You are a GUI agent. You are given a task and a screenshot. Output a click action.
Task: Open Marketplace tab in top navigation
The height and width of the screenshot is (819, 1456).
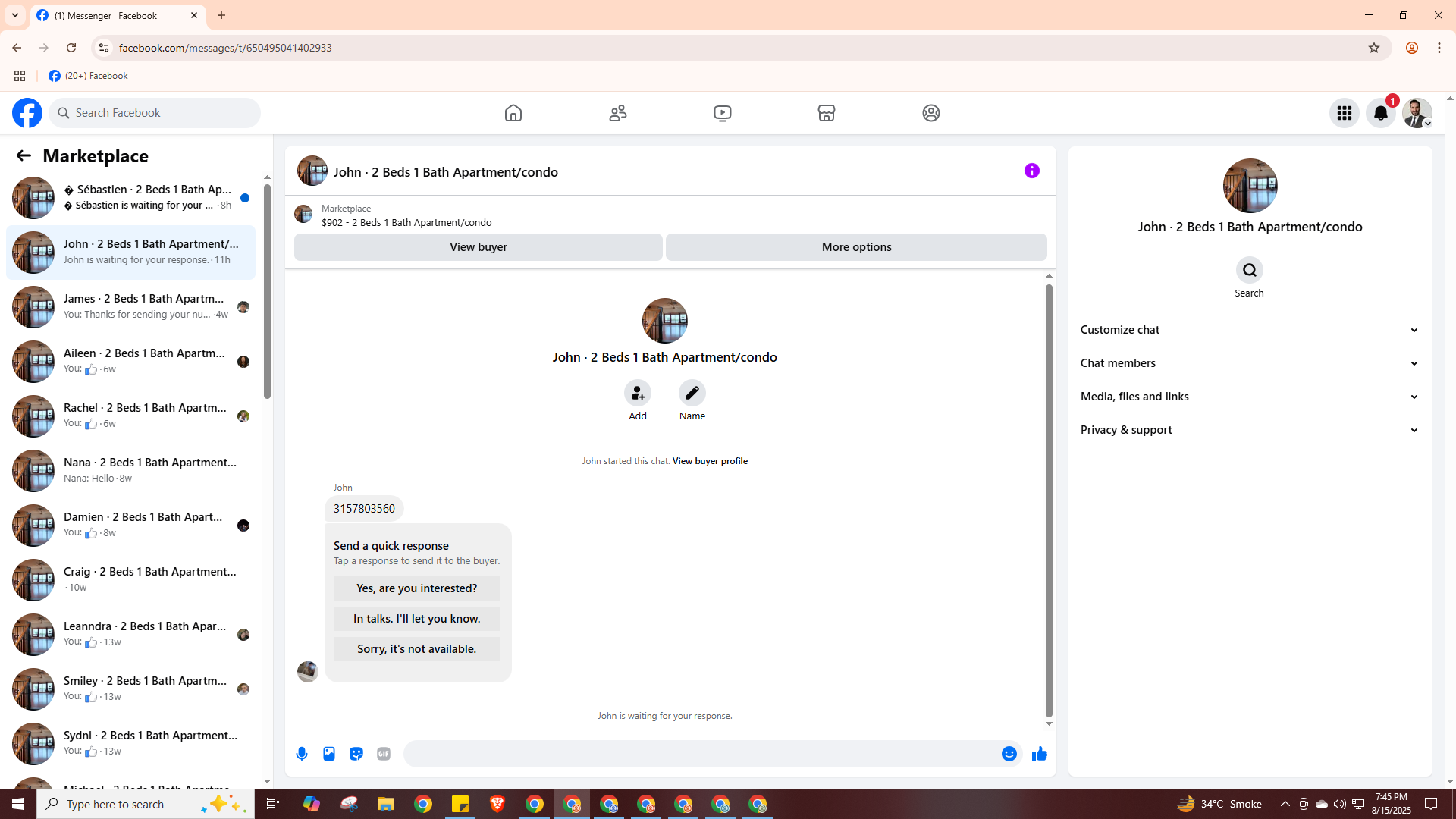(826, 113)
